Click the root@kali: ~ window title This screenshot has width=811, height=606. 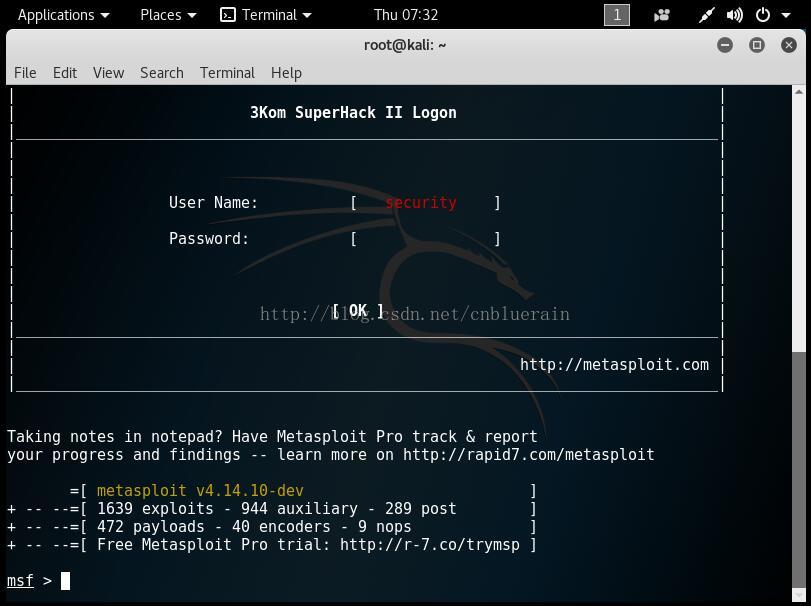tap(405, 45)
